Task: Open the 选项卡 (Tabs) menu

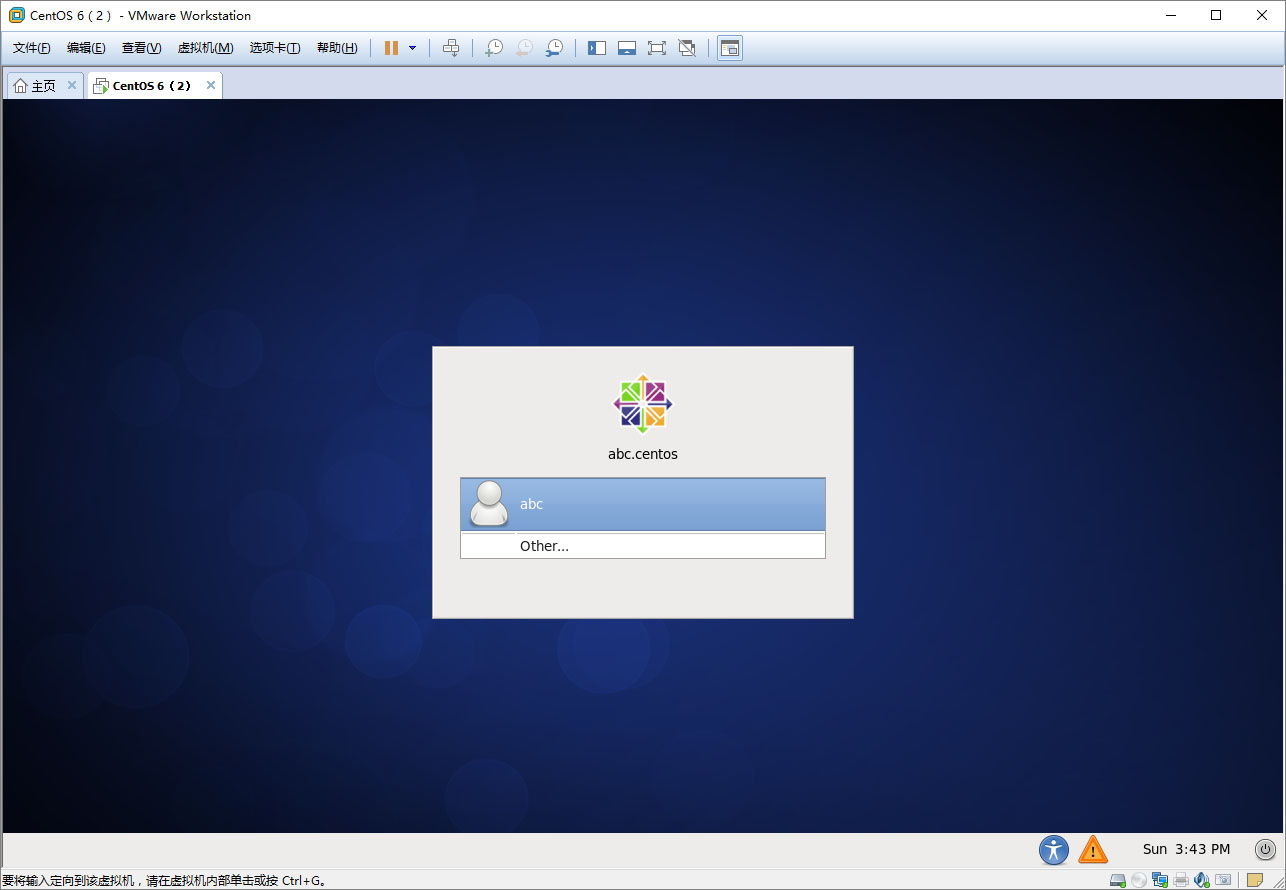Action: [275, 48]
